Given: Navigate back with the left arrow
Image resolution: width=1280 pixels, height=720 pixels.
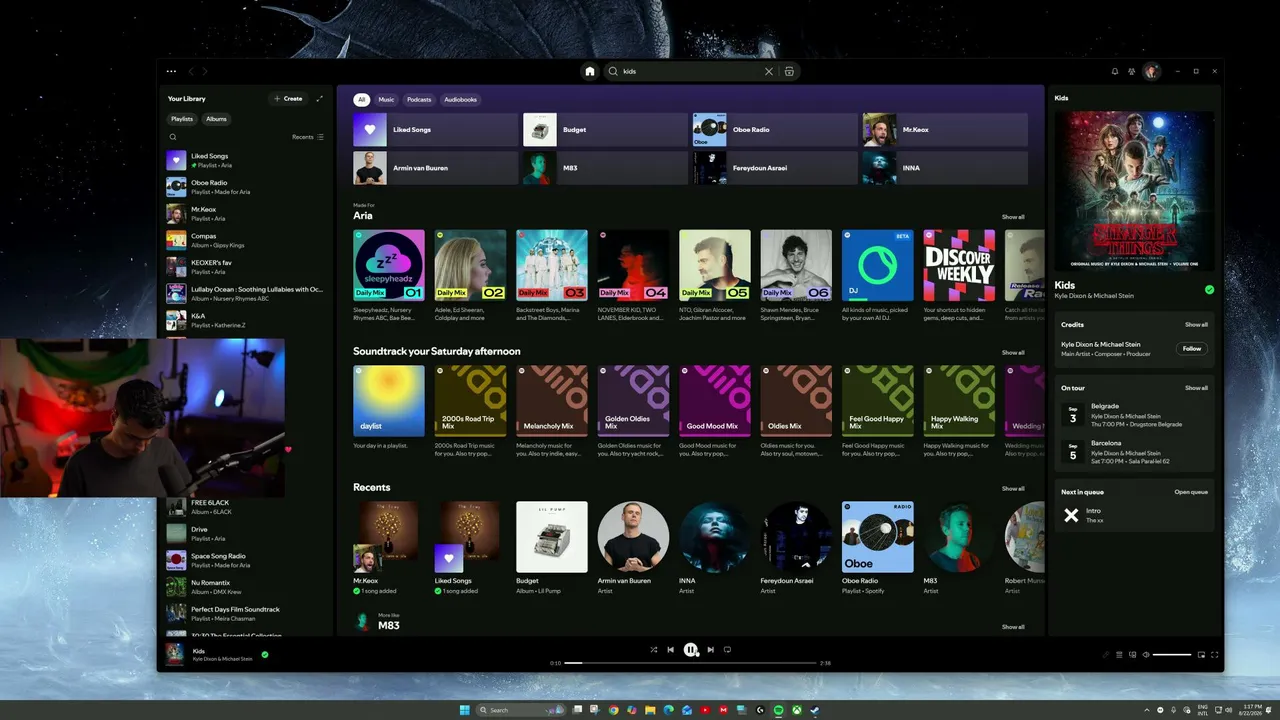Looking at the screenshot, I should [x=191, y=71].
